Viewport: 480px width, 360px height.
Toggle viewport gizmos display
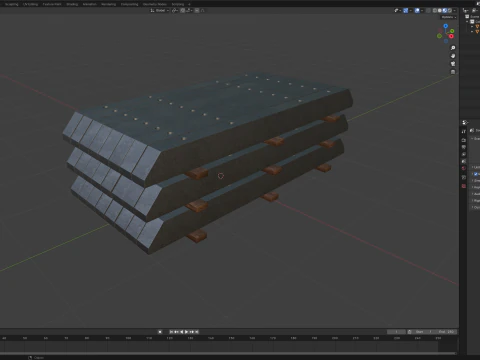pyautogui.click(x=406, y=11)
